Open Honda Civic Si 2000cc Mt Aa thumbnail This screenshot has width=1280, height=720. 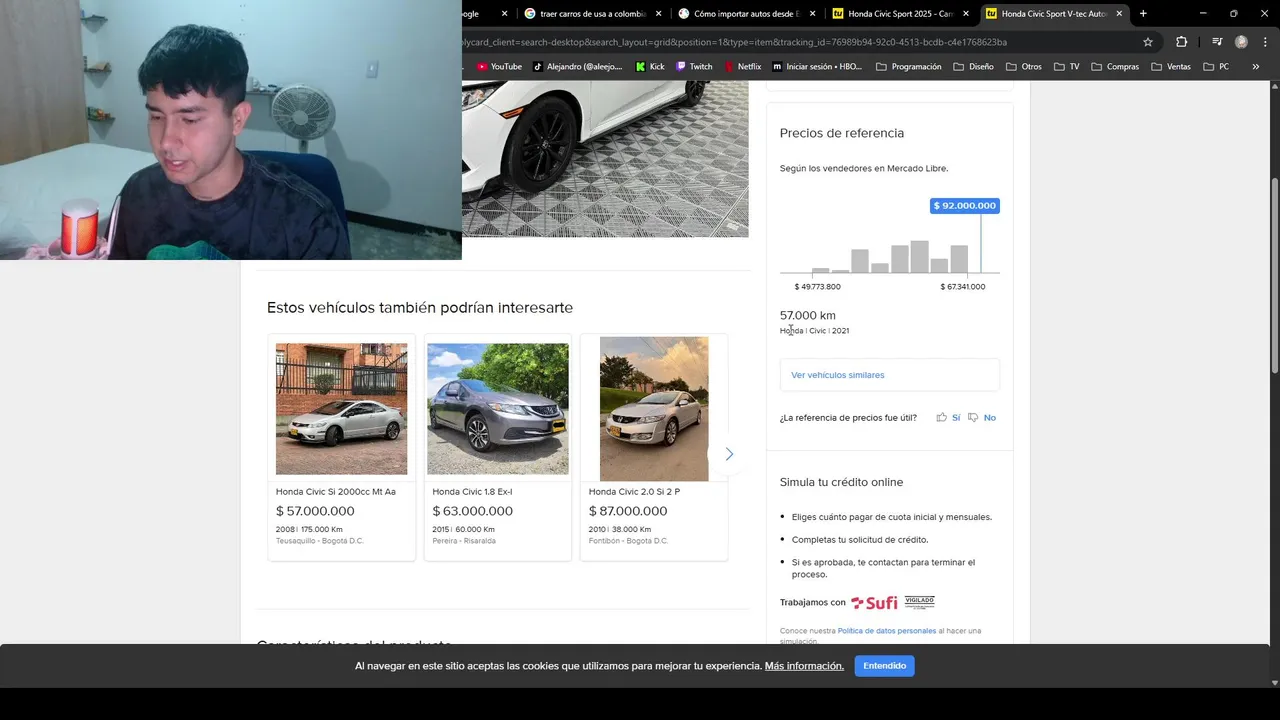341,409
